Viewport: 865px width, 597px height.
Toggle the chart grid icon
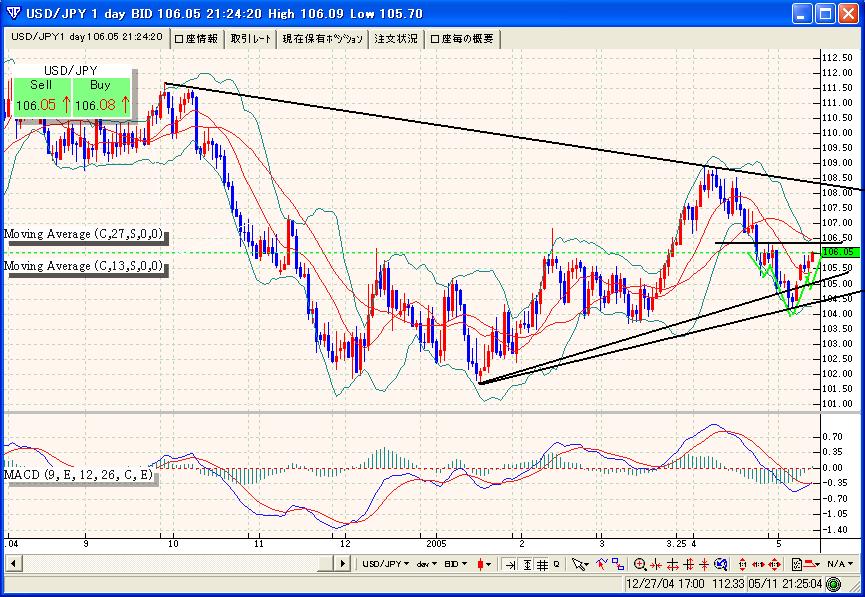542,564
